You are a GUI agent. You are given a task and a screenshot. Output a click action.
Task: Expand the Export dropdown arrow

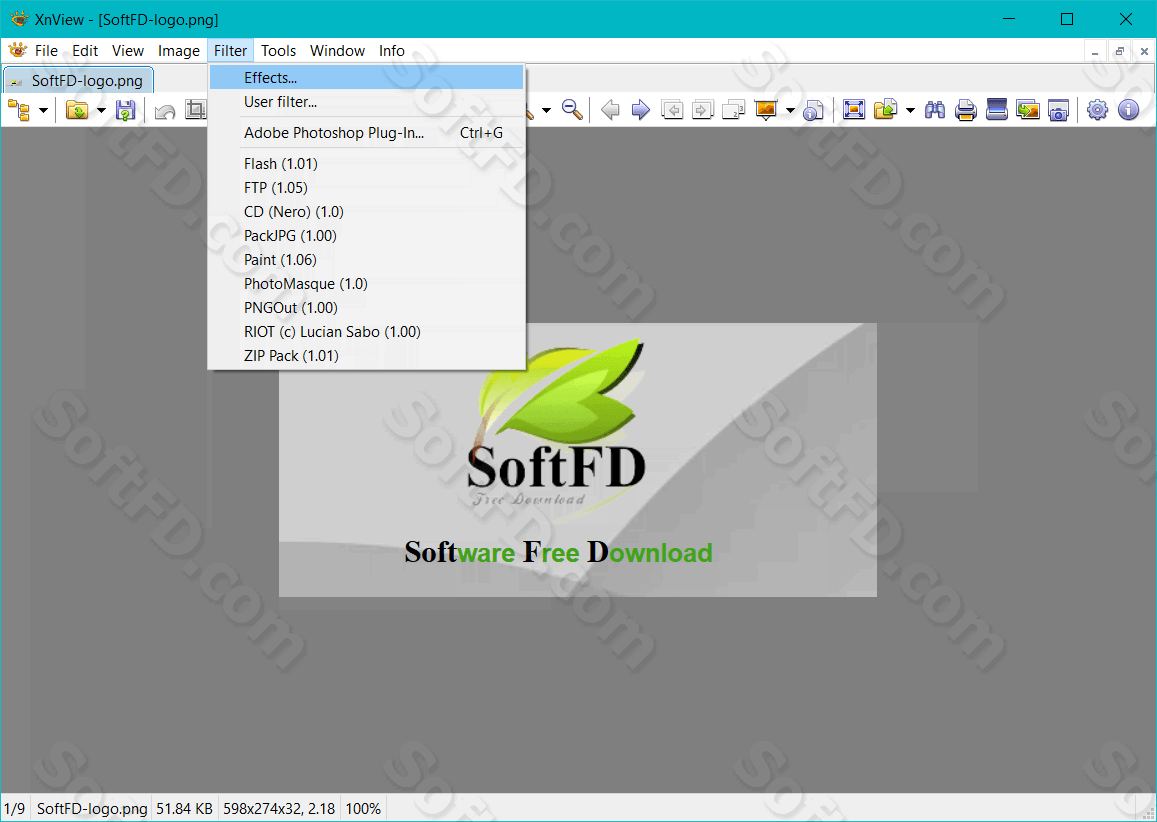(910, 111)
